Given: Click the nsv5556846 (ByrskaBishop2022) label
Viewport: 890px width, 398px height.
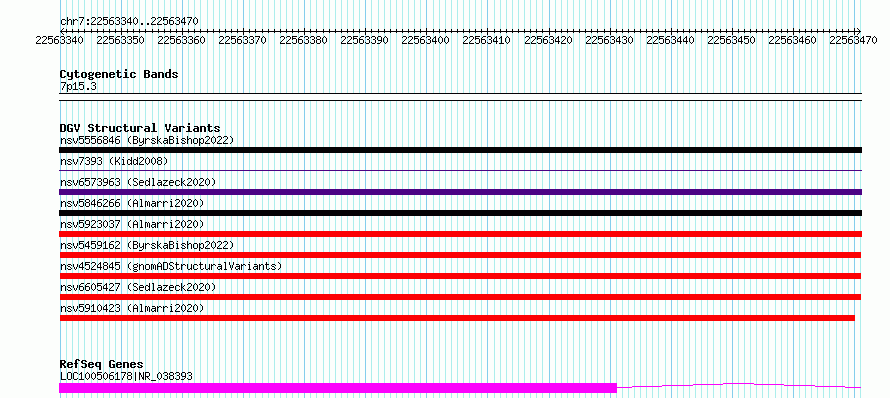Looking at the screenshot, I should point(147,140).
